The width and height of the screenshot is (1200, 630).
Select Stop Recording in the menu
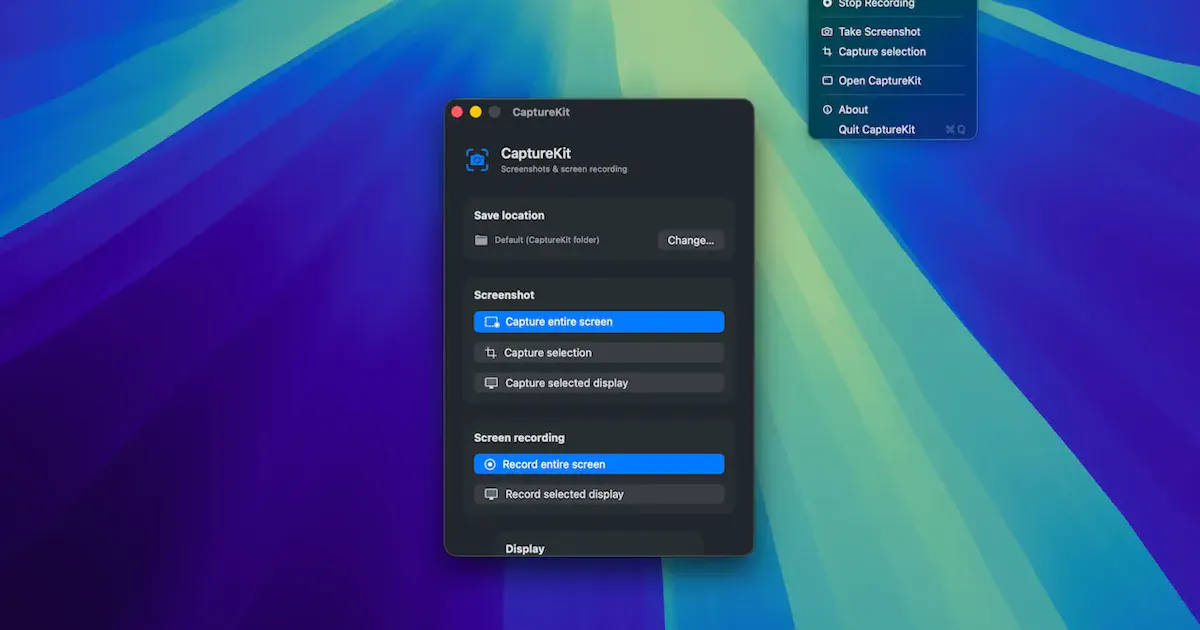[x=892, y=4]
